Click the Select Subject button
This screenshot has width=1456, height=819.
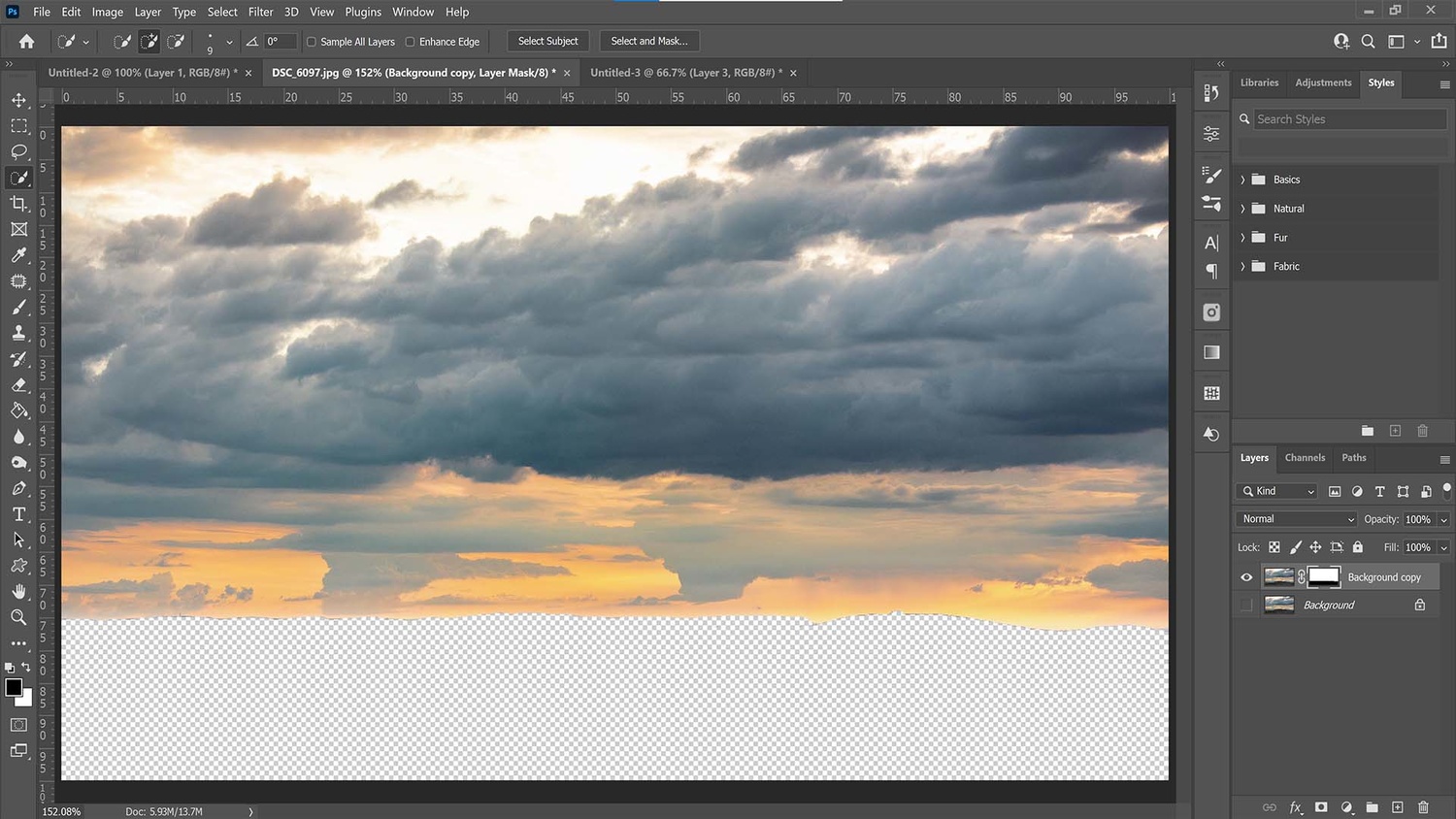tap(547, 41)
